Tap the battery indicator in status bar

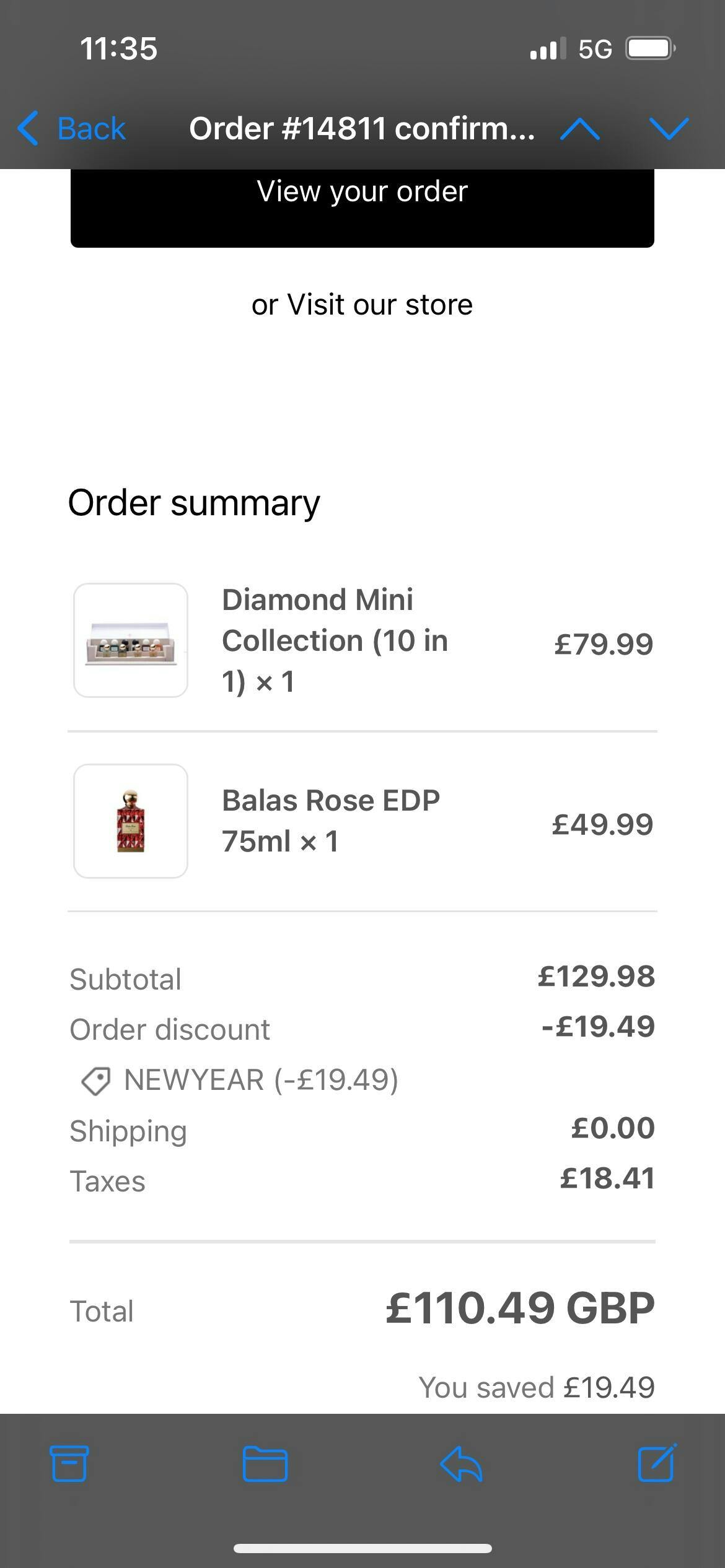[649, 48]
